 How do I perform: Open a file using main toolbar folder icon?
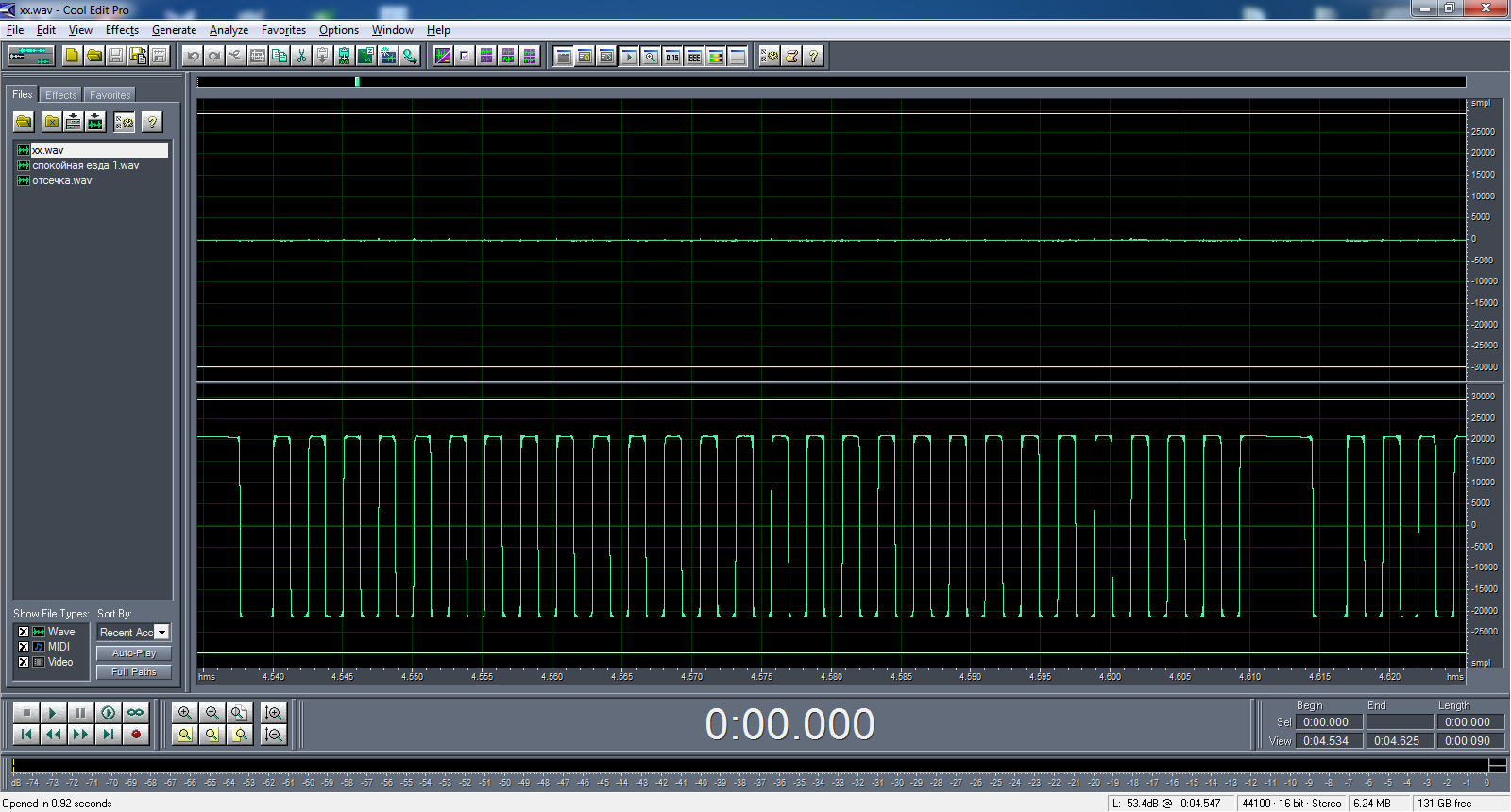pyautogui.click(x=93, y=56)
